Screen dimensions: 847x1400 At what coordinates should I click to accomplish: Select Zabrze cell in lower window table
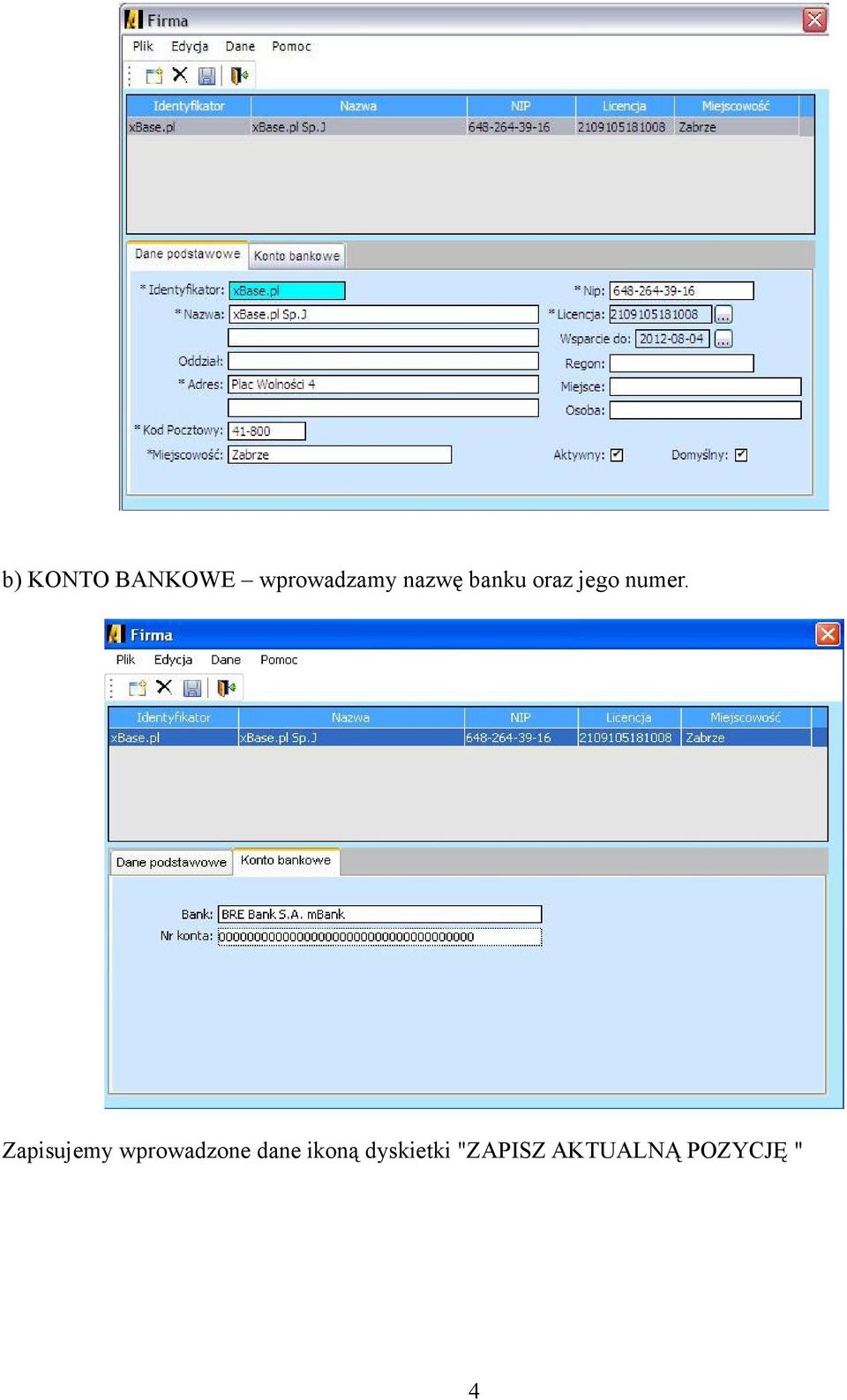pyautogui.click(x=746, y=737)
